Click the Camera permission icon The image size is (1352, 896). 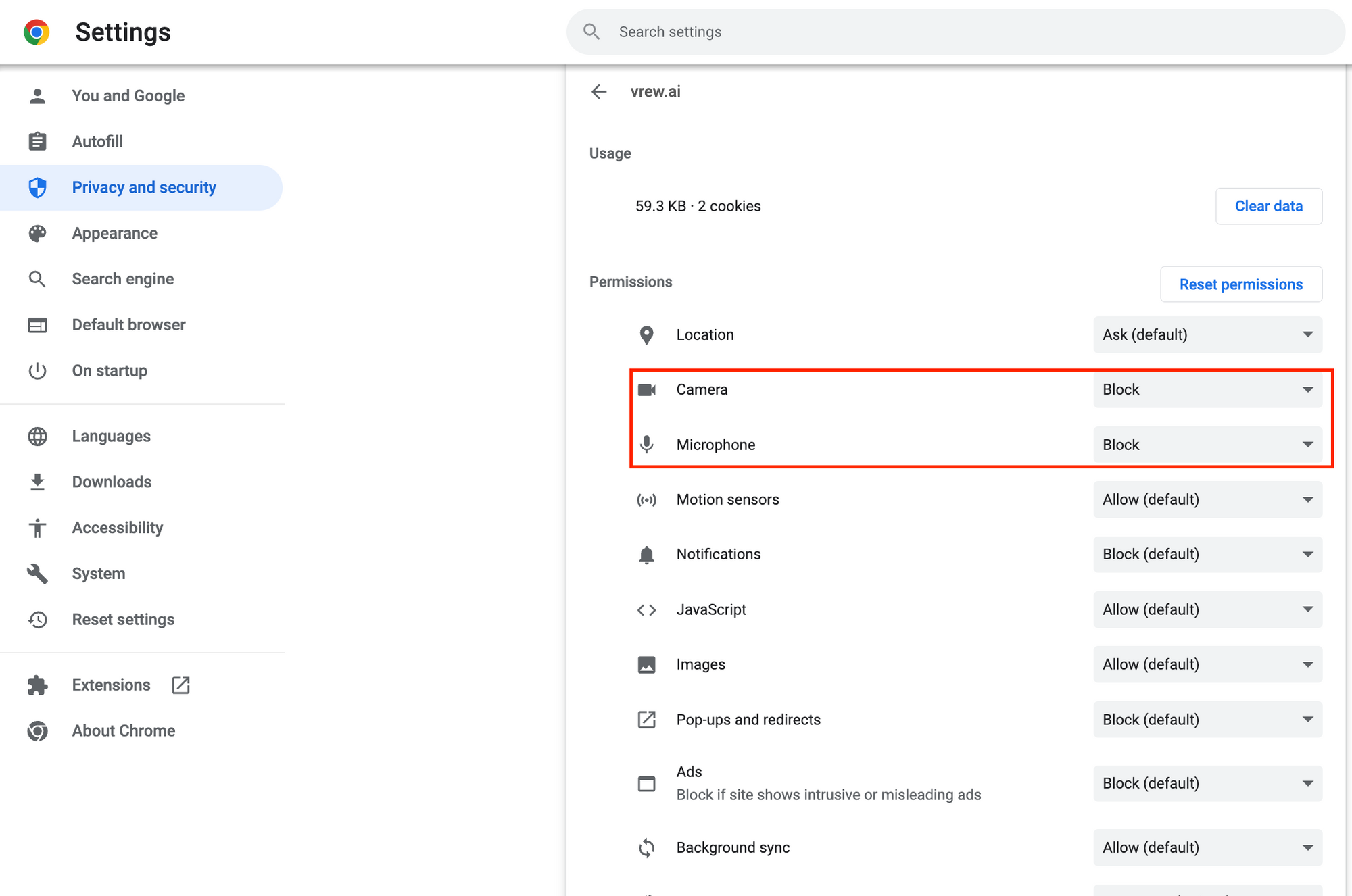[x=647, y=390]
